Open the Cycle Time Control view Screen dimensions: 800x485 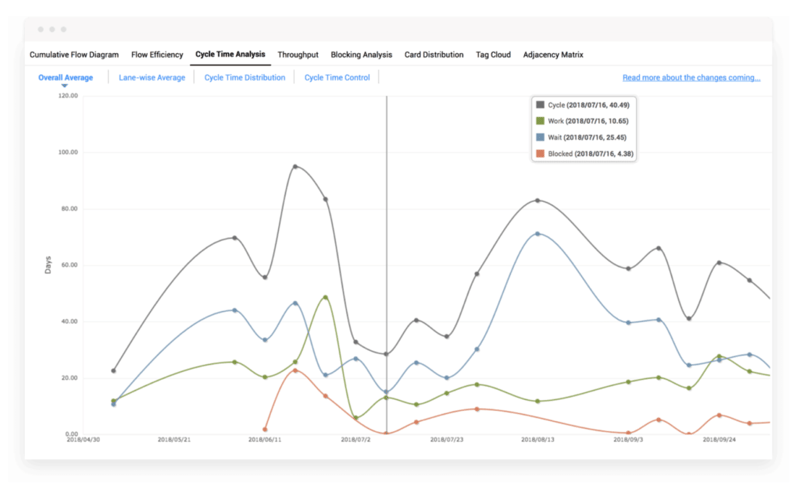337,78
